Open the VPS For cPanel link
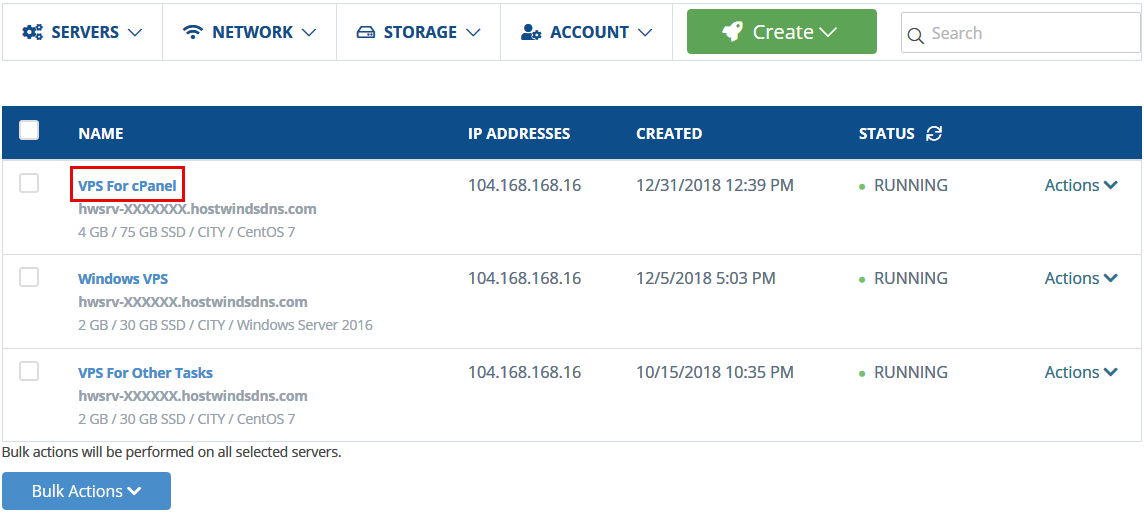This screenshot has height=514, width=1144. (127, 186)
